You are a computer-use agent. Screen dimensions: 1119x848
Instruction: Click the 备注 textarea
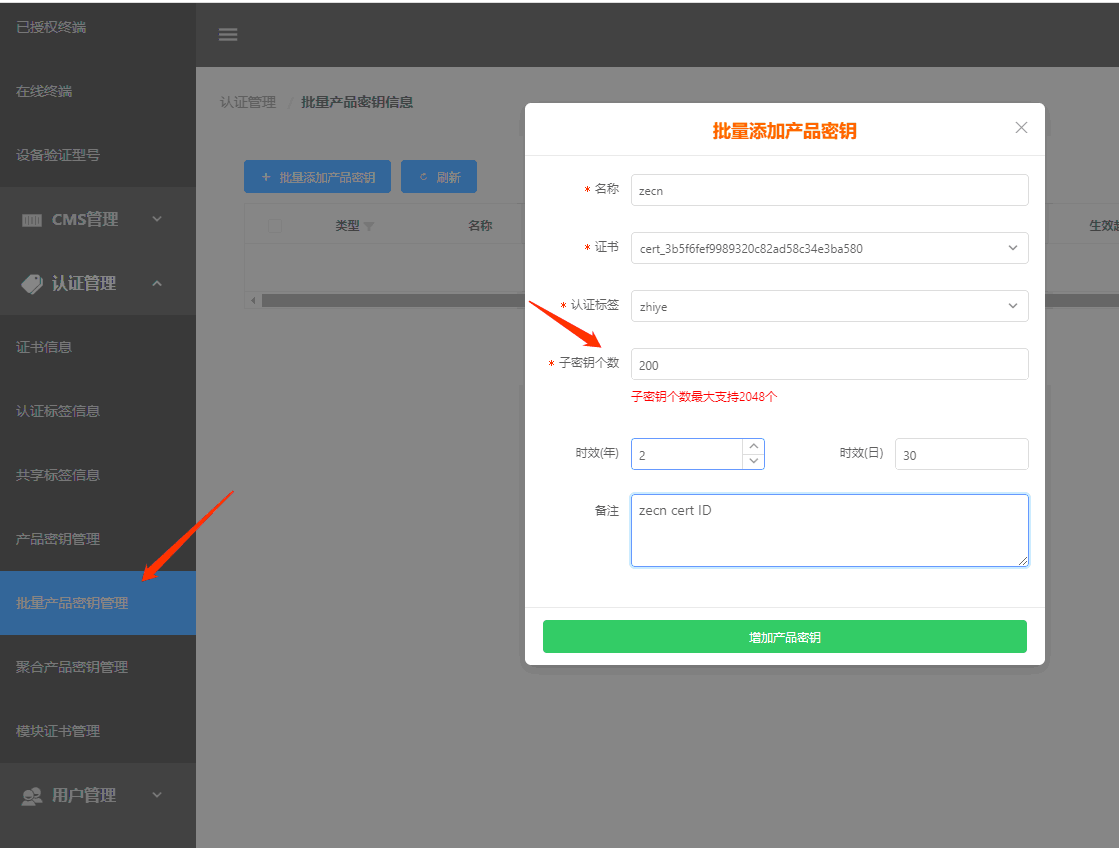pos(829,530)
